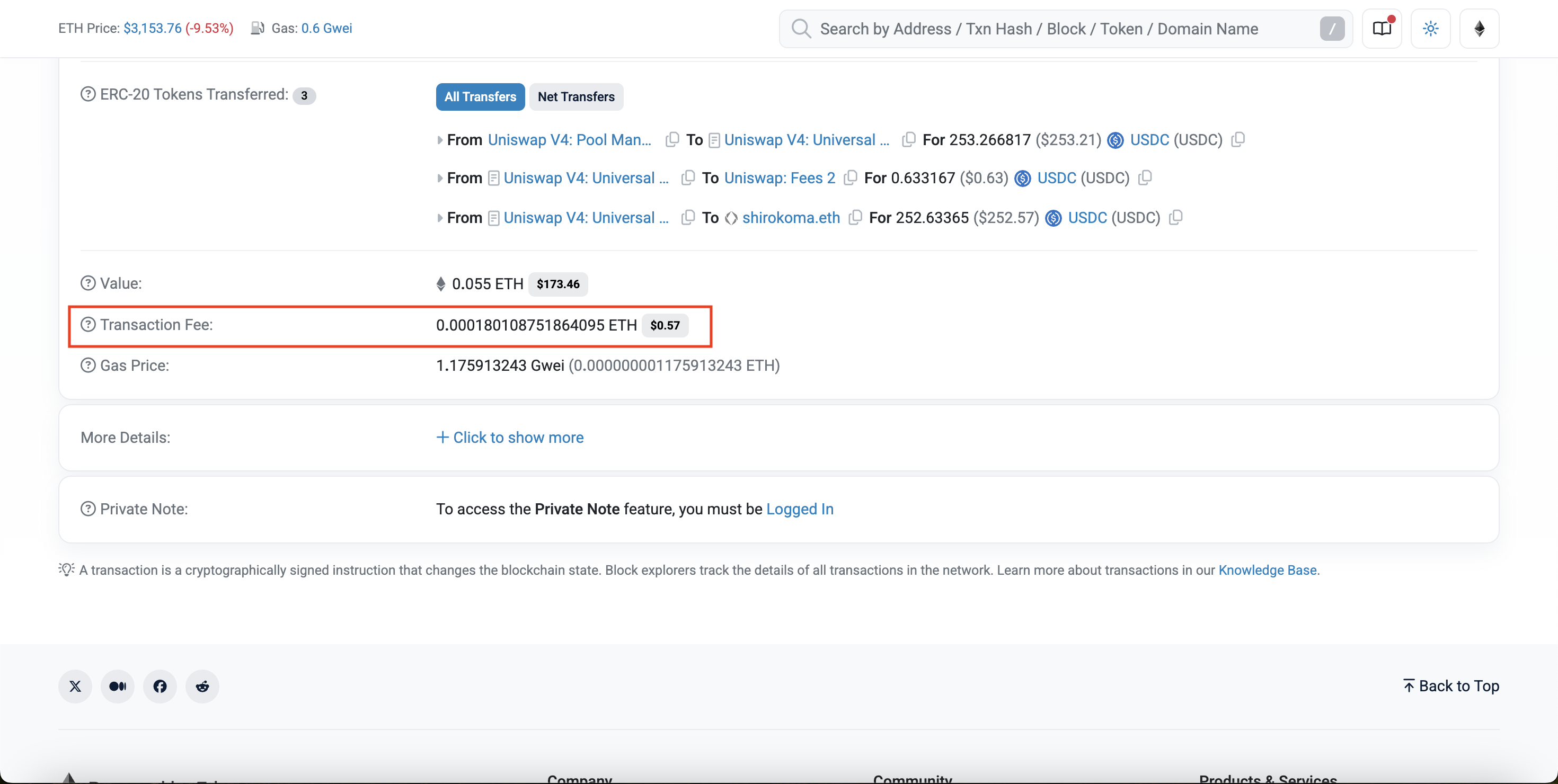This screenshot has height=784, width=1558.
Task: Select the All Transfers tab
Action: click(480, 97)
